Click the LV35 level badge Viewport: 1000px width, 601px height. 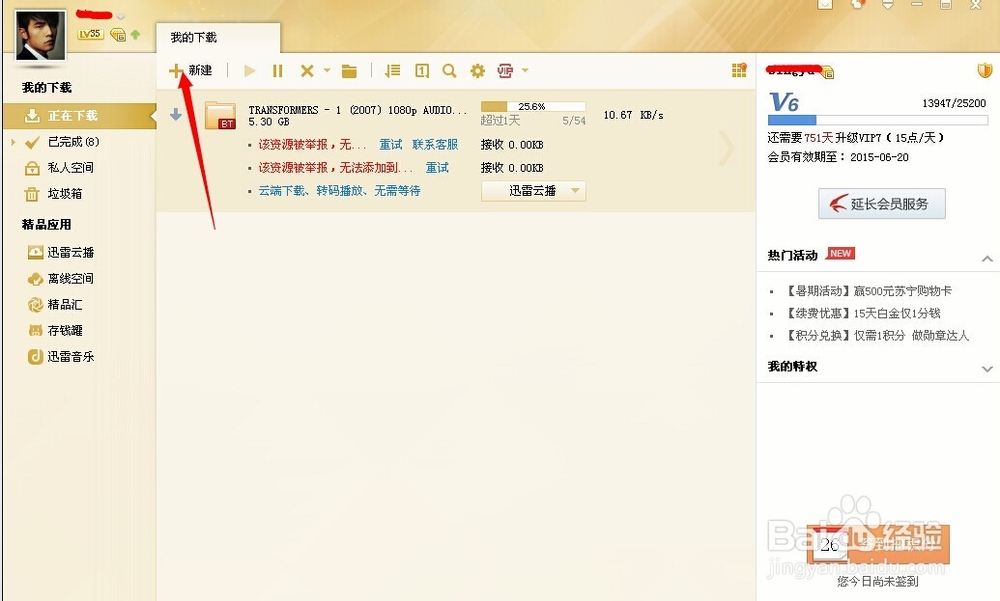[x=90, y=34]
